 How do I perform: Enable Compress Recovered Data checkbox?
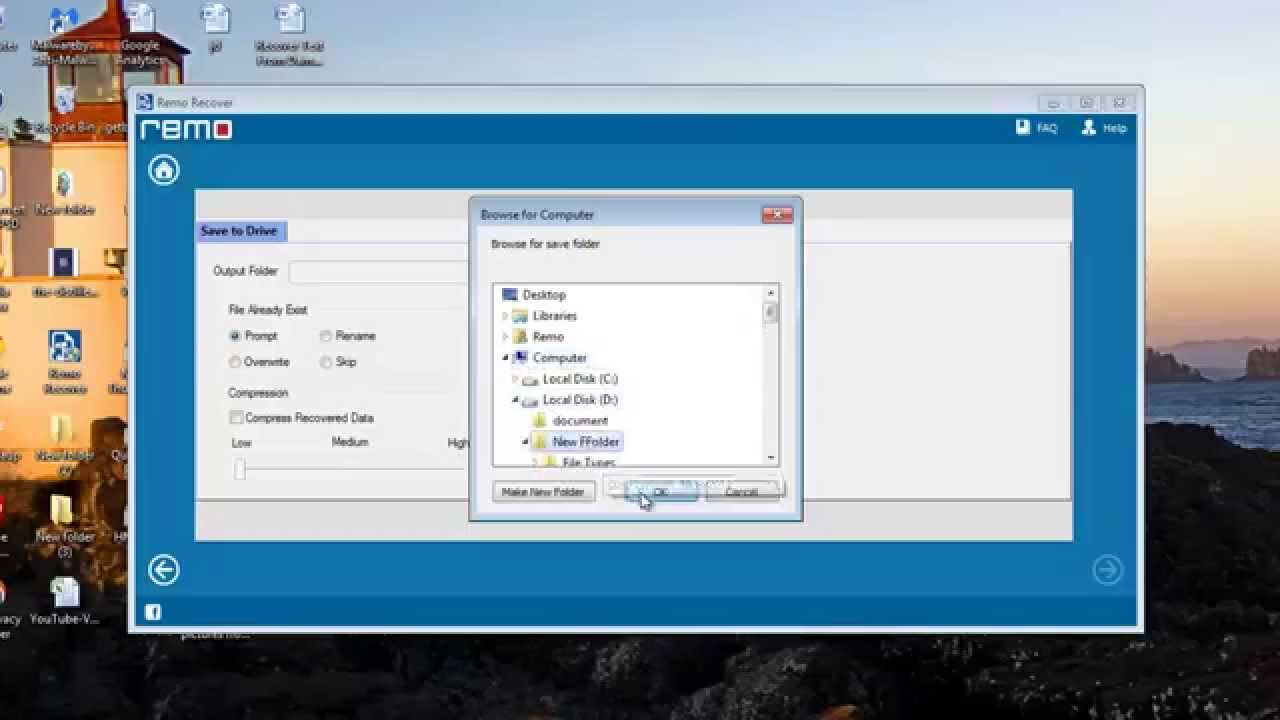(x=236, y=418)
